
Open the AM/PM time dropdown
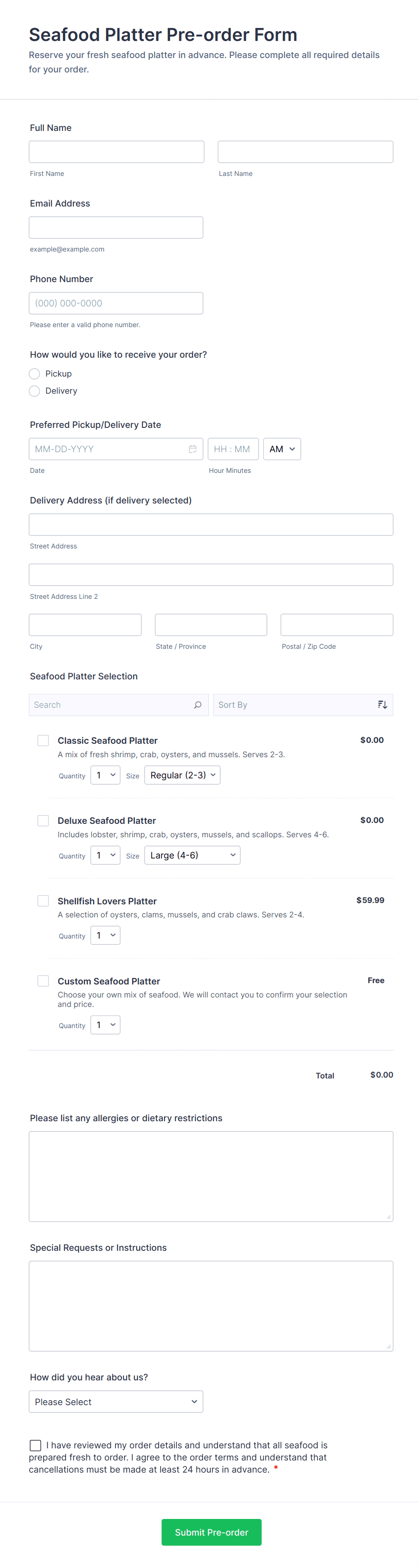coord(282,449)
